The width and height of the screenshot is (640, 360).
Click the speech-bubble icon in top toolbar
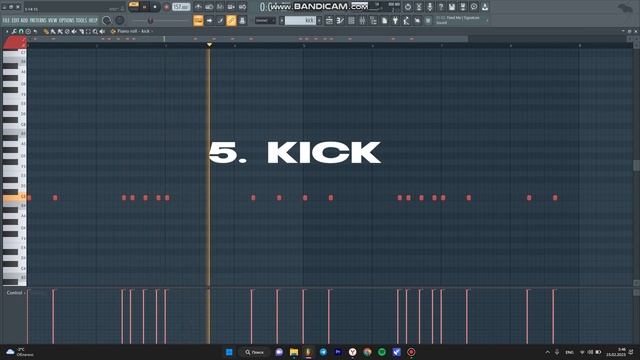click(x=474, y=7)
